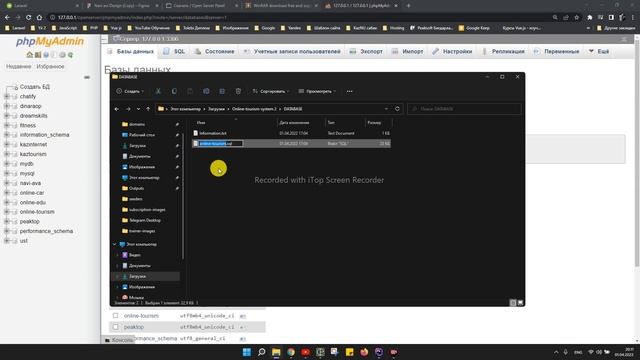The height and width of the screenshot is (360, 640).
Task: Open the online-edu database in sidebar
Action: [x=33, y=202]
